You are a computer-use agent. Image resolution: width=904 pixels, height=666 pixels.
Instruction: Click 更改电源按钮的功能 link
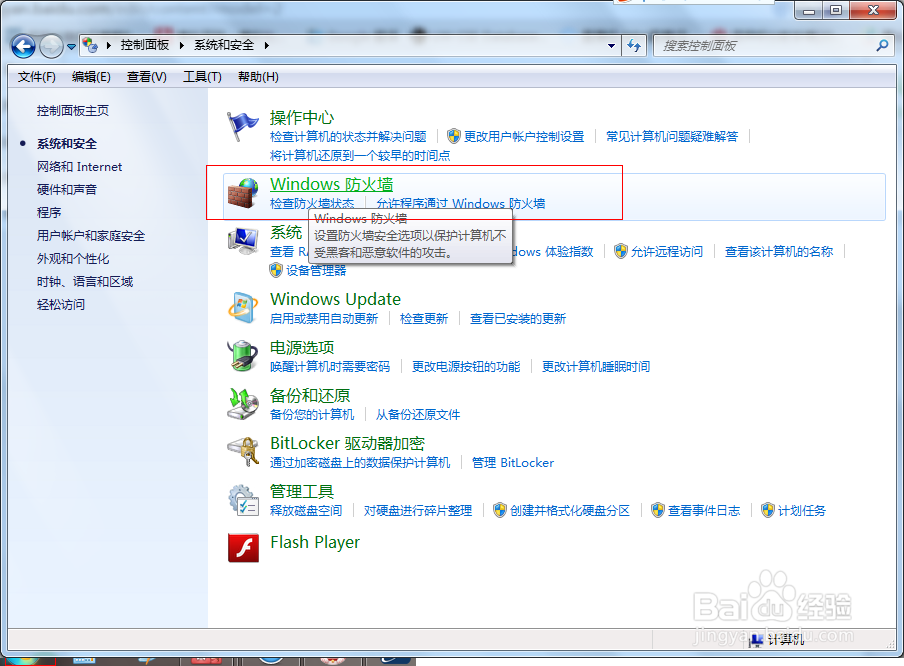tap(466, 366)
